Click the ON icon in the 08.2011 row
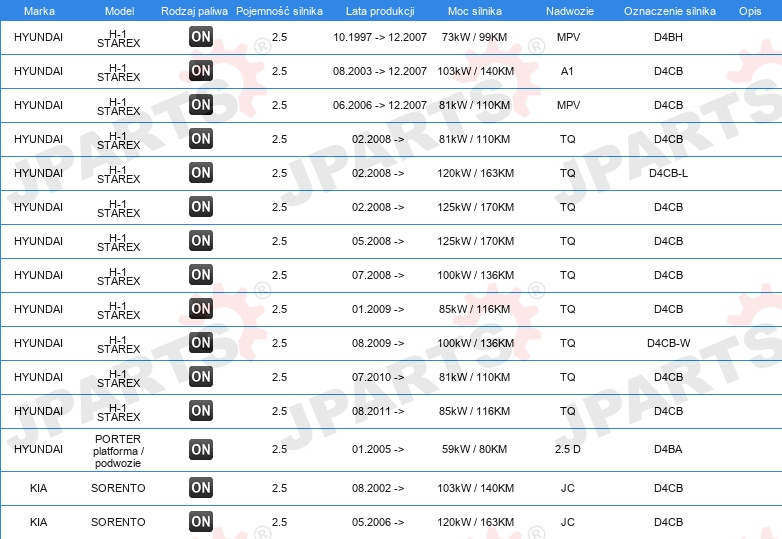 201,411
